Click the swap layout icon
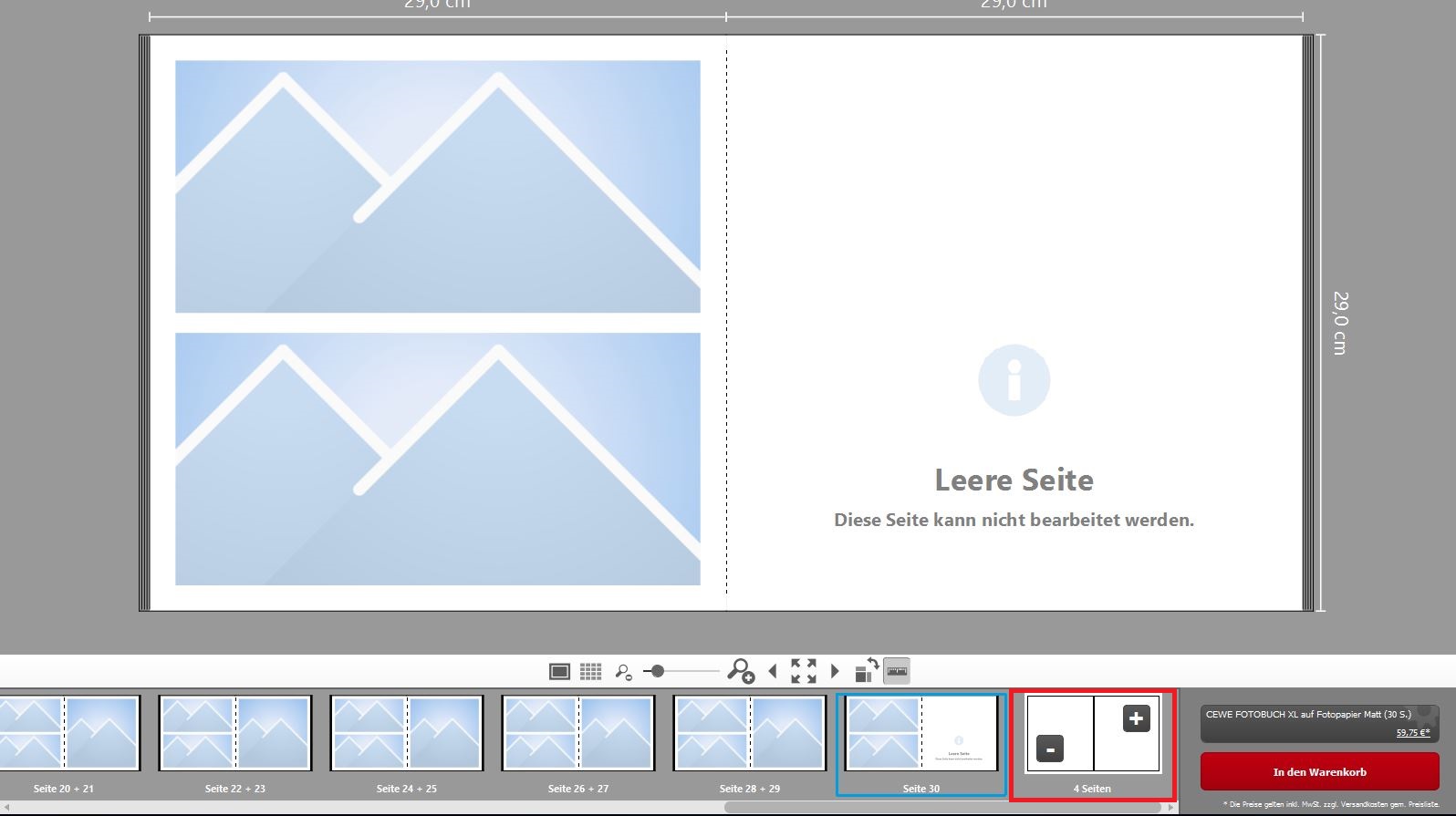Screen dimensions: 1456x816 [866, 671]
